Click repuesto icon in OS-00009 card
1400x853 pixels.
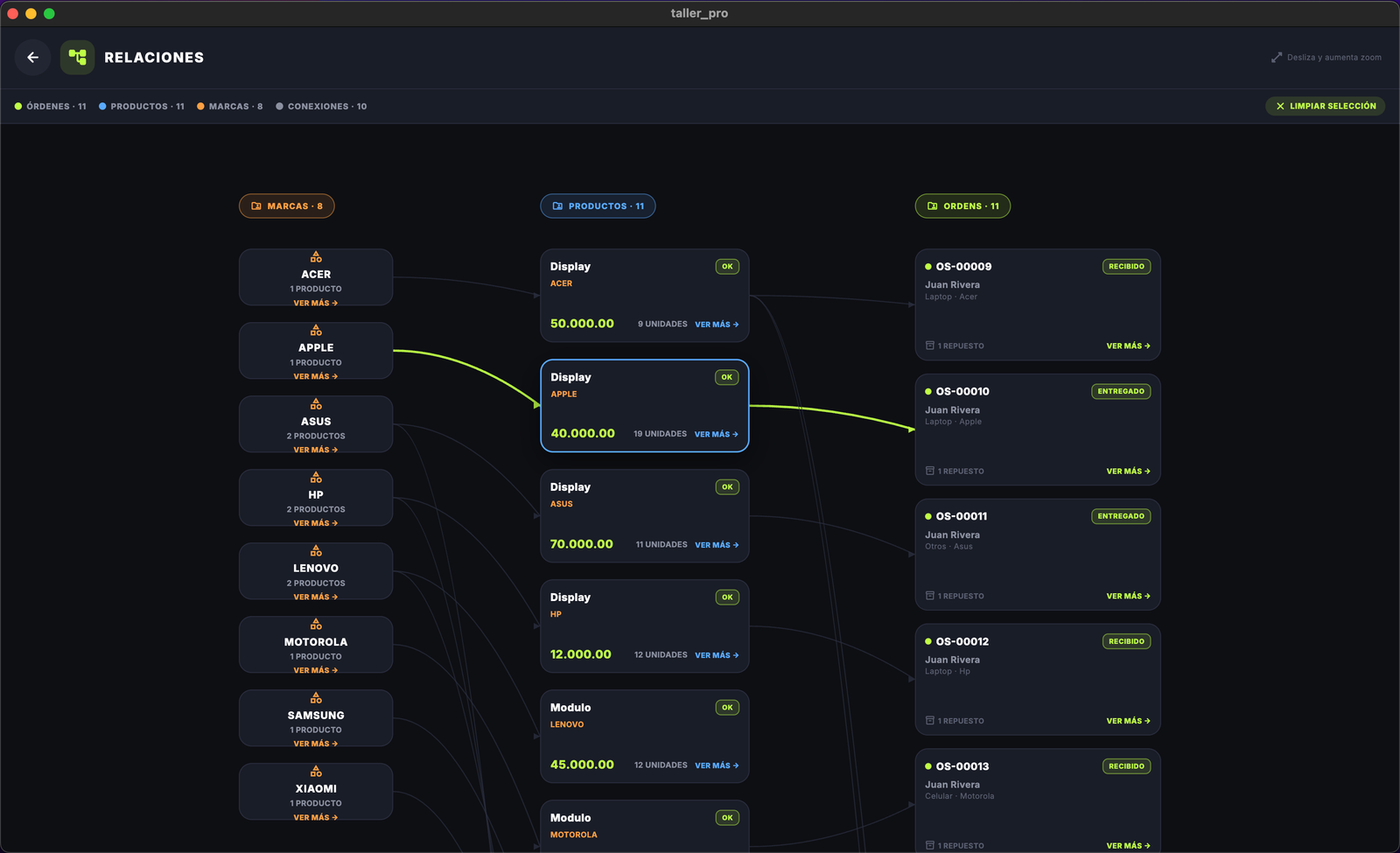click(x=930, y=346)
